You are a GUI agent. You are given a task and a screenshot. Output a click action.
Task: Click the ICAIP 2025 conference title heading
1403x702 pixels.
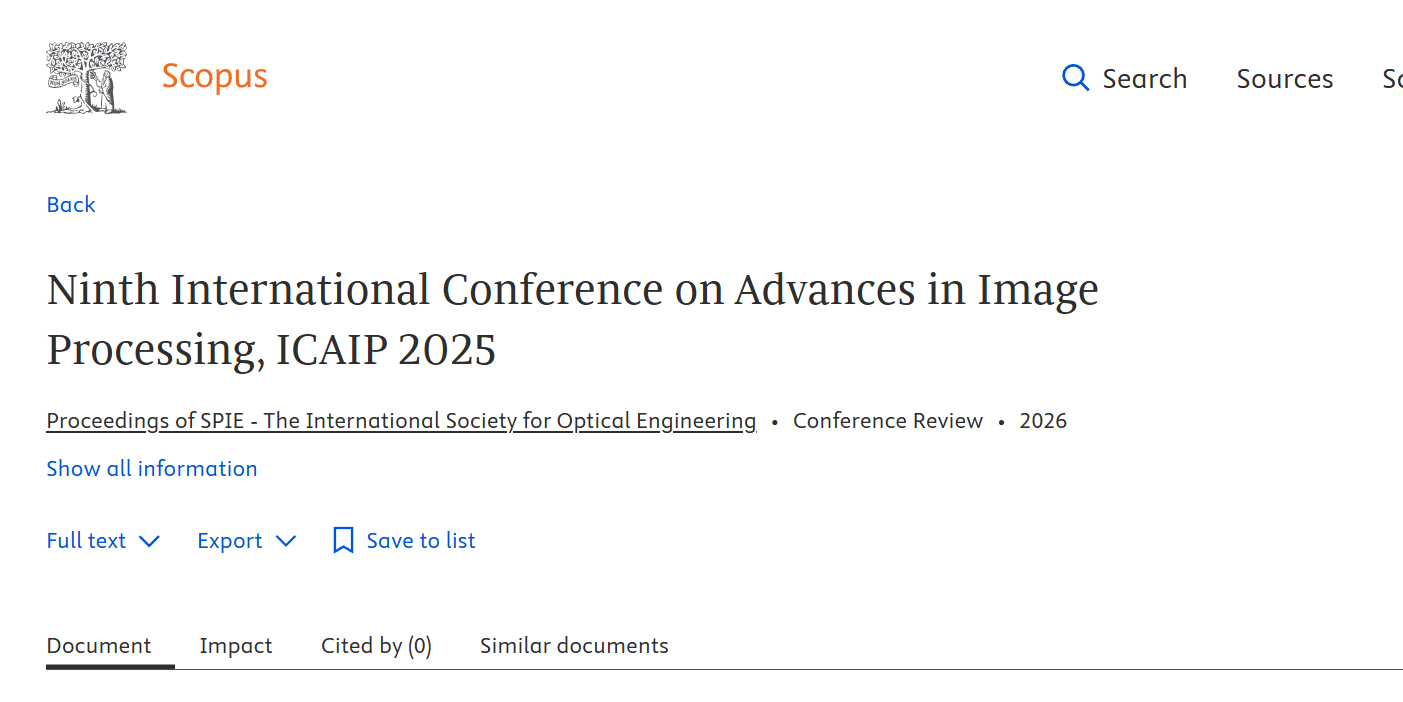[572, 319]
